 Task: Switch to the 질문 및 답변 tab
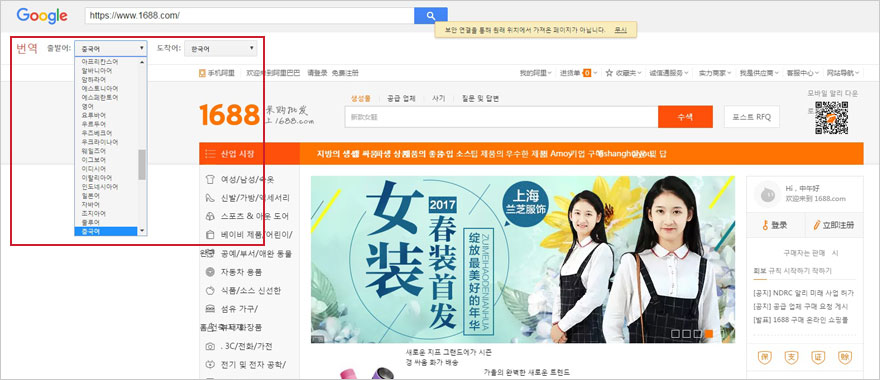(x=480, y=98)
